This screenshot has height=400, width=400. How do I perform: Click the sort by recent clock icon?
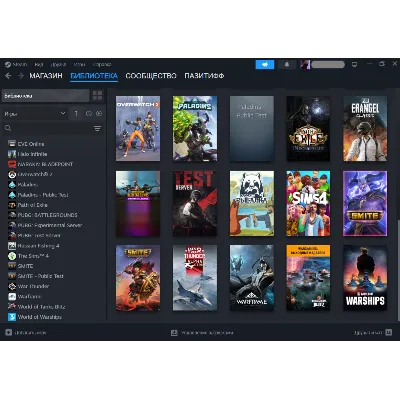pos(89,114)
